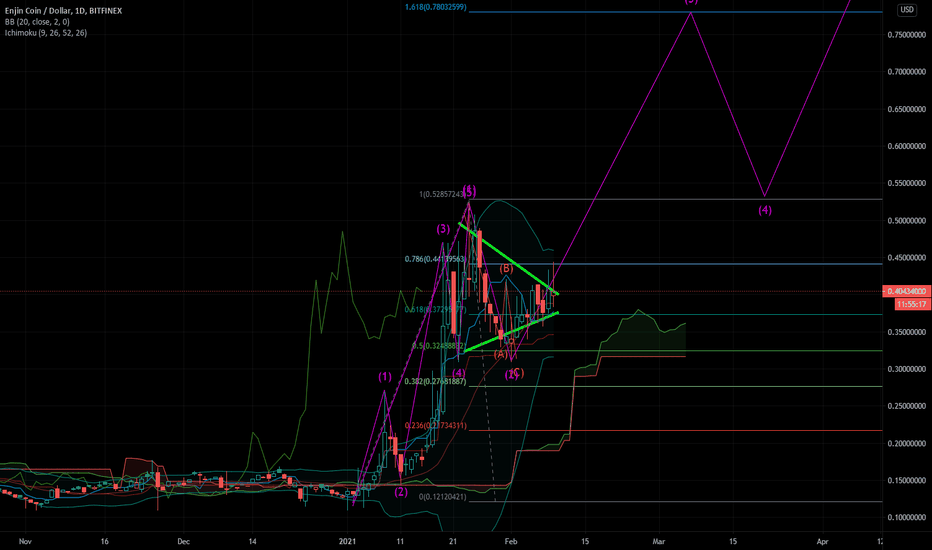The height and width of the screenshot is (550, 932).
Task: Select the 0(0.12120421) Fibonacci level label
Action: [442, 496]
